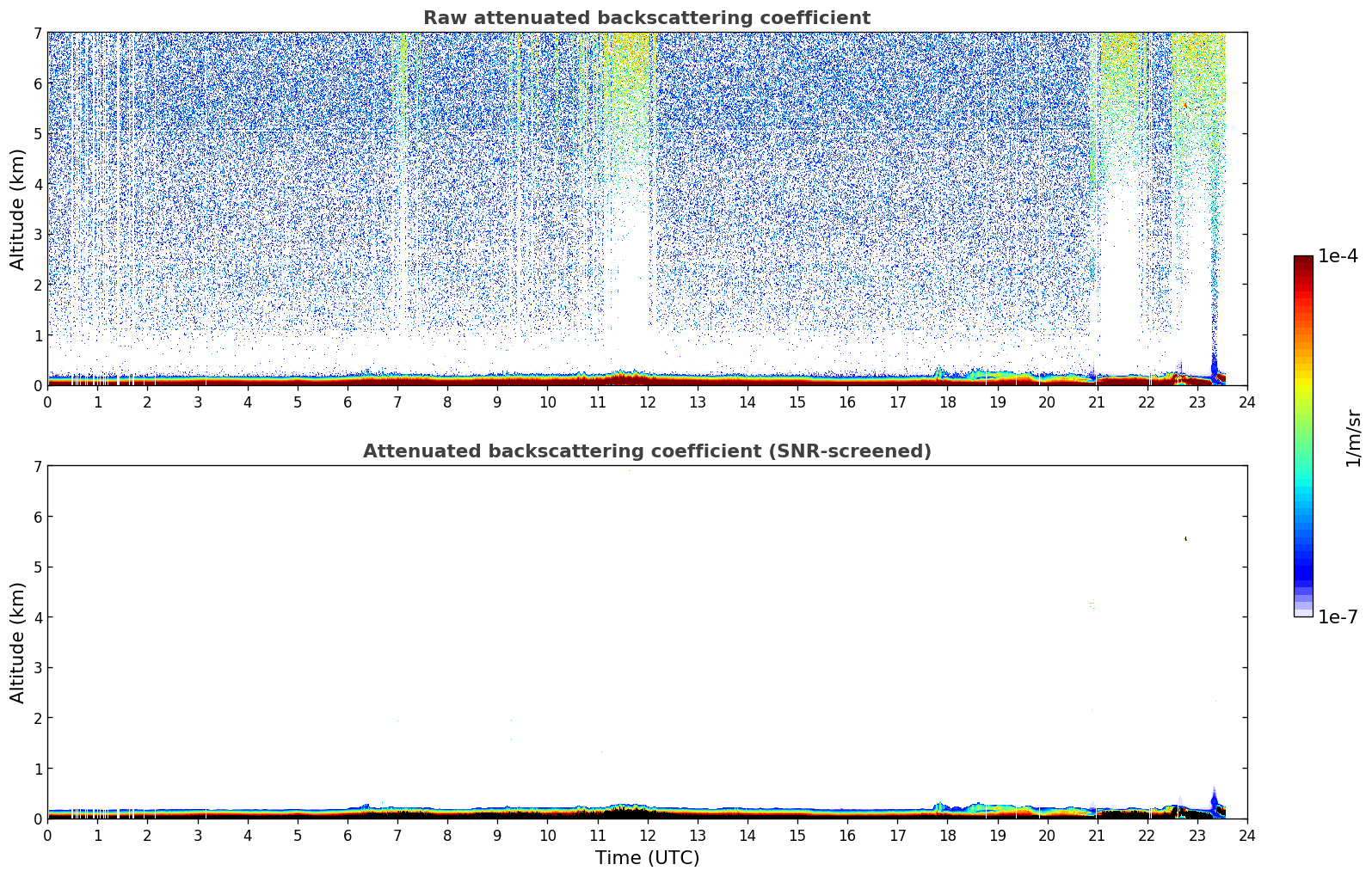Click hour 12 tick on bottom time axis
The image size is (1372, 877).
tap(647, 836)
